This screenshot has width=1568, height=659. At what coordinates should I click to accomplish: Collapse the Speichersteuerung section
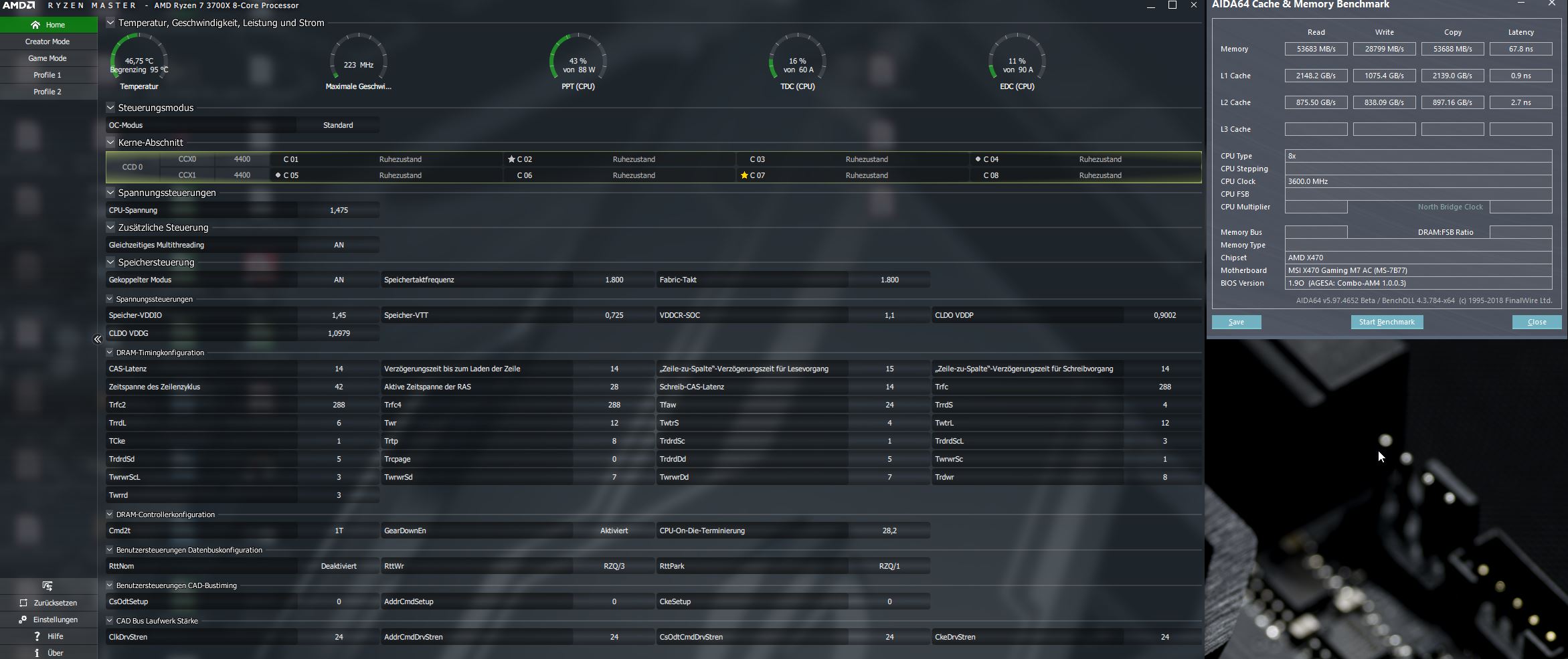[110, 262]
